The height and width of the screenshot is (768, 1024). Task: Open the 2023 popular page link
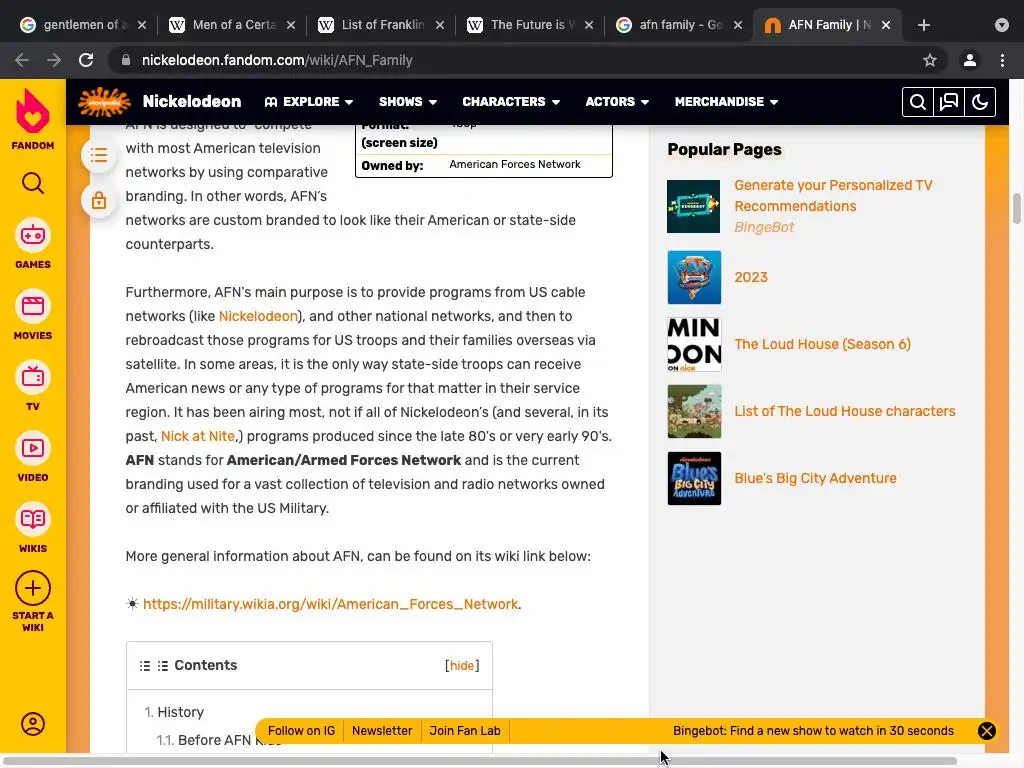click(751, 278)
